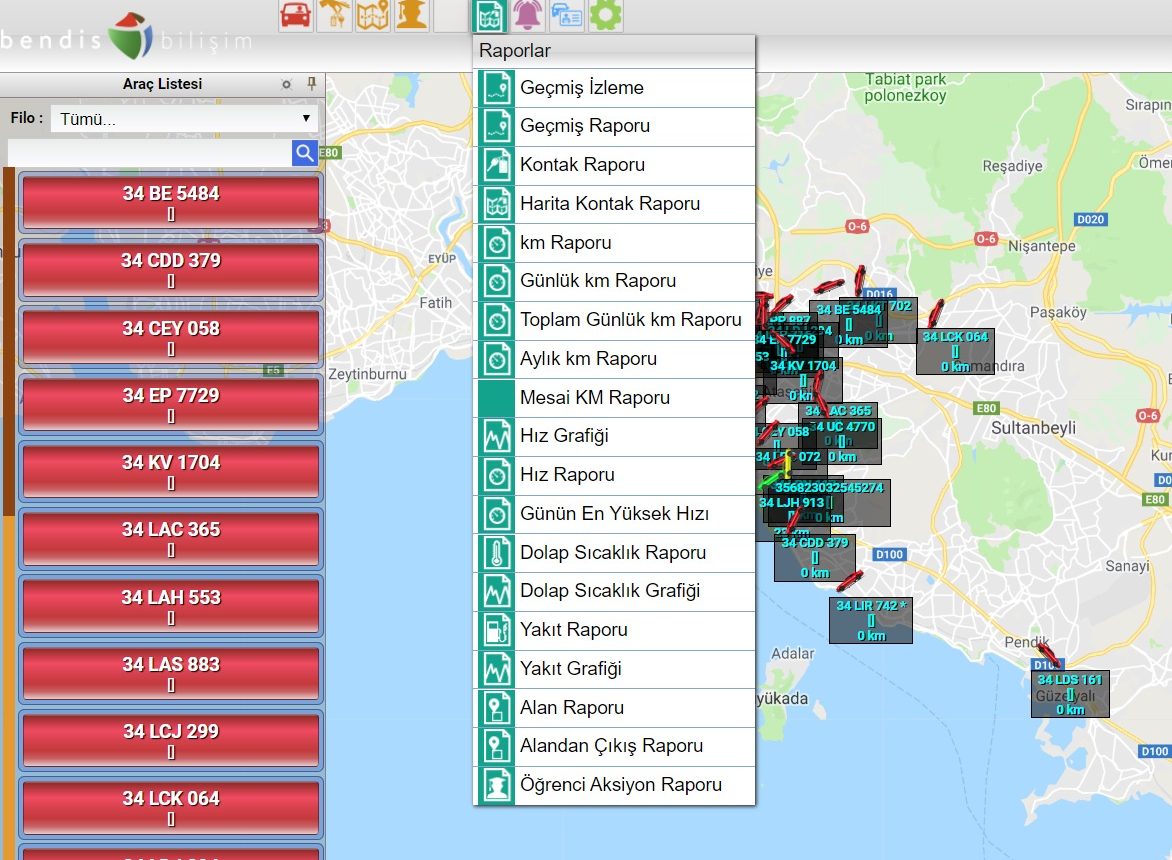The height and width of the screenshot is (860, 1172).
Task: Click the location icon beside Alandan Çıkış Raporu
Action: click(496, 746)
